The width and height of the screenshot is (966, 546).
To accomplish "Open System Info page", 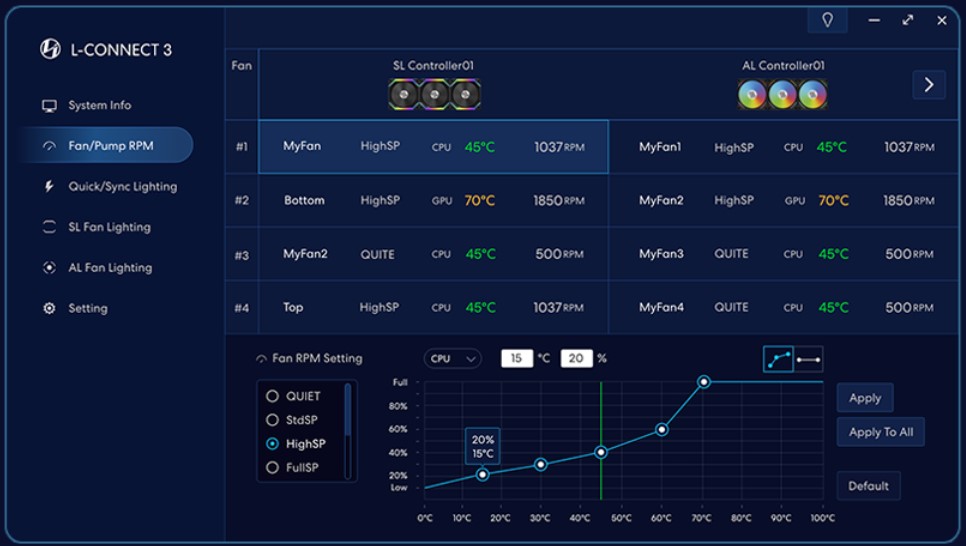I will pos(100,105).
